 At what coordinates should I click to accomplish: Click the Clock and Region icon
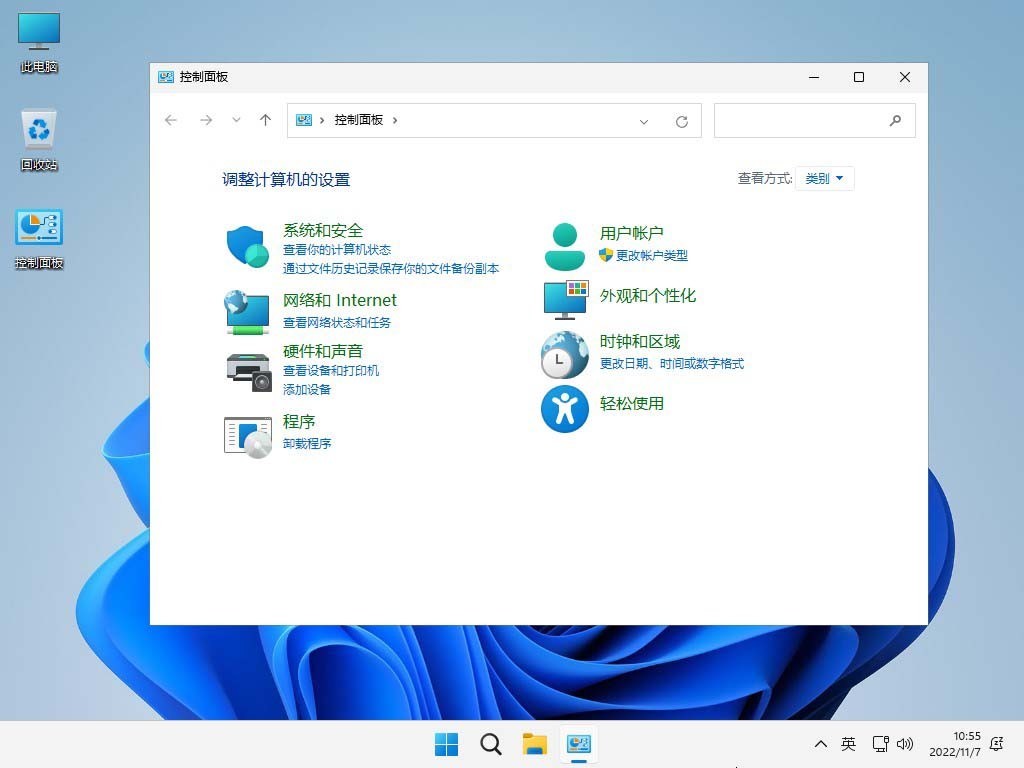(x=565, y=355)
